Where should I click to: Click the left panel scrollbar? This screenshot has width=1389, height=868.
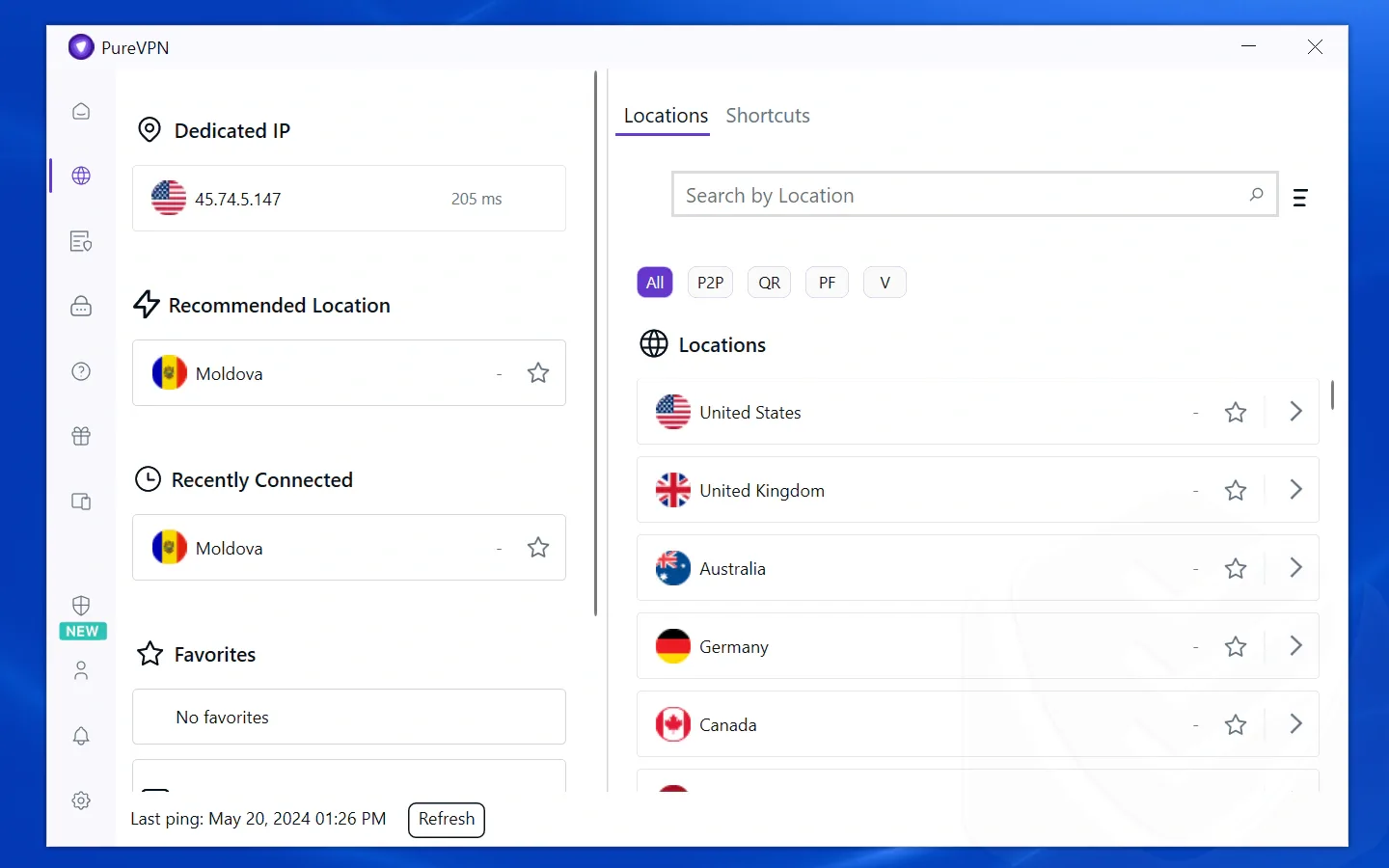[595, 343]
